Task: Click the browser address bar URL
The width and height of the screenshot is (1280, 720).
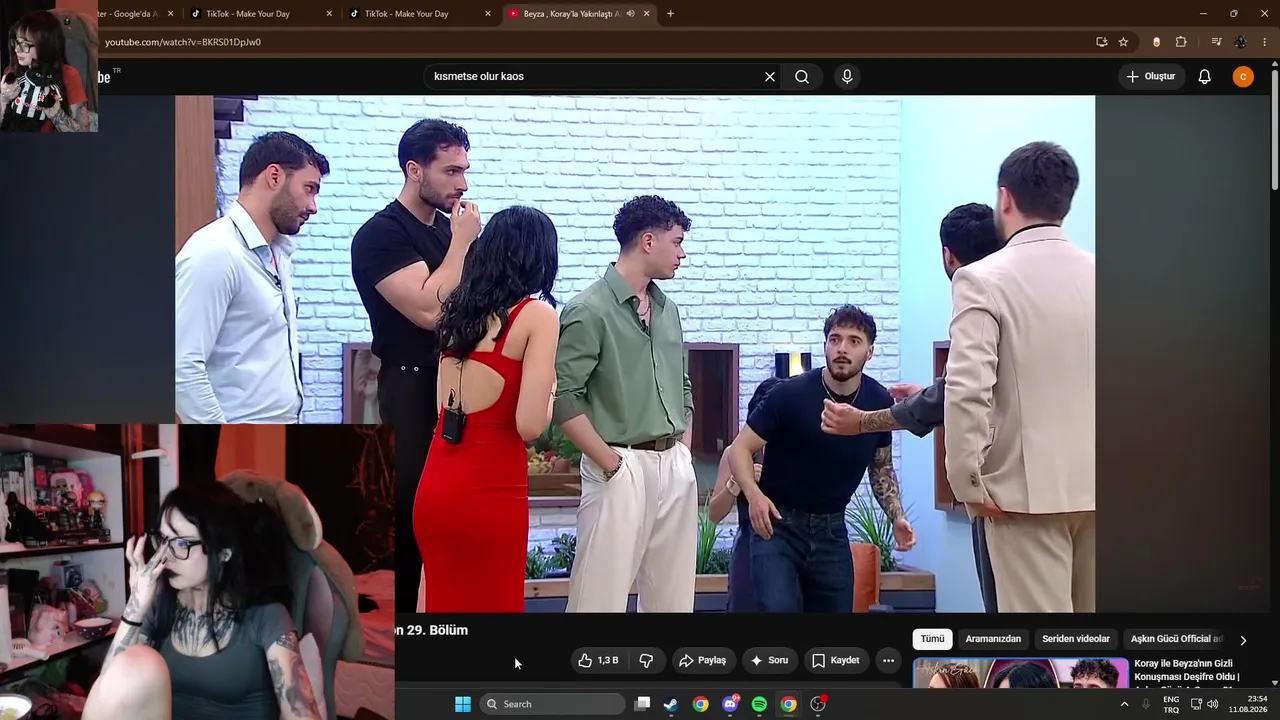Action: coord(183,42)
